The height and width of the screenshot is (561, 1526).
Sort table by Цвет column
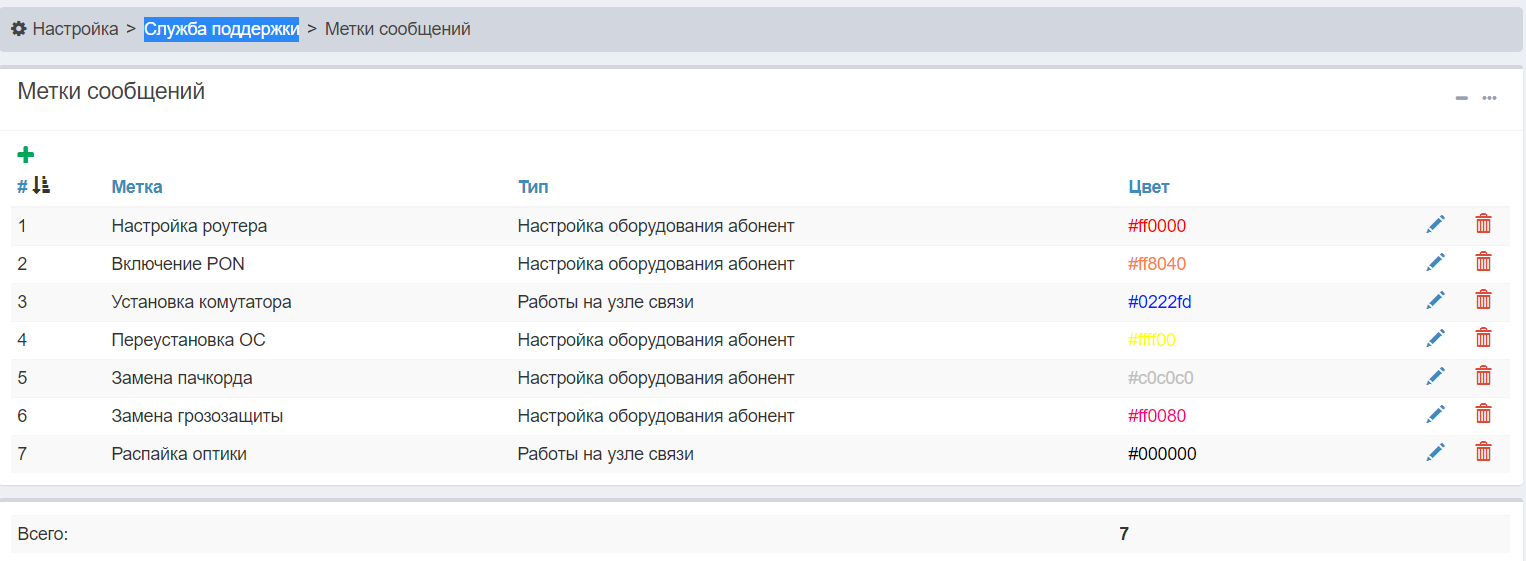click(x=1148, y=187)
